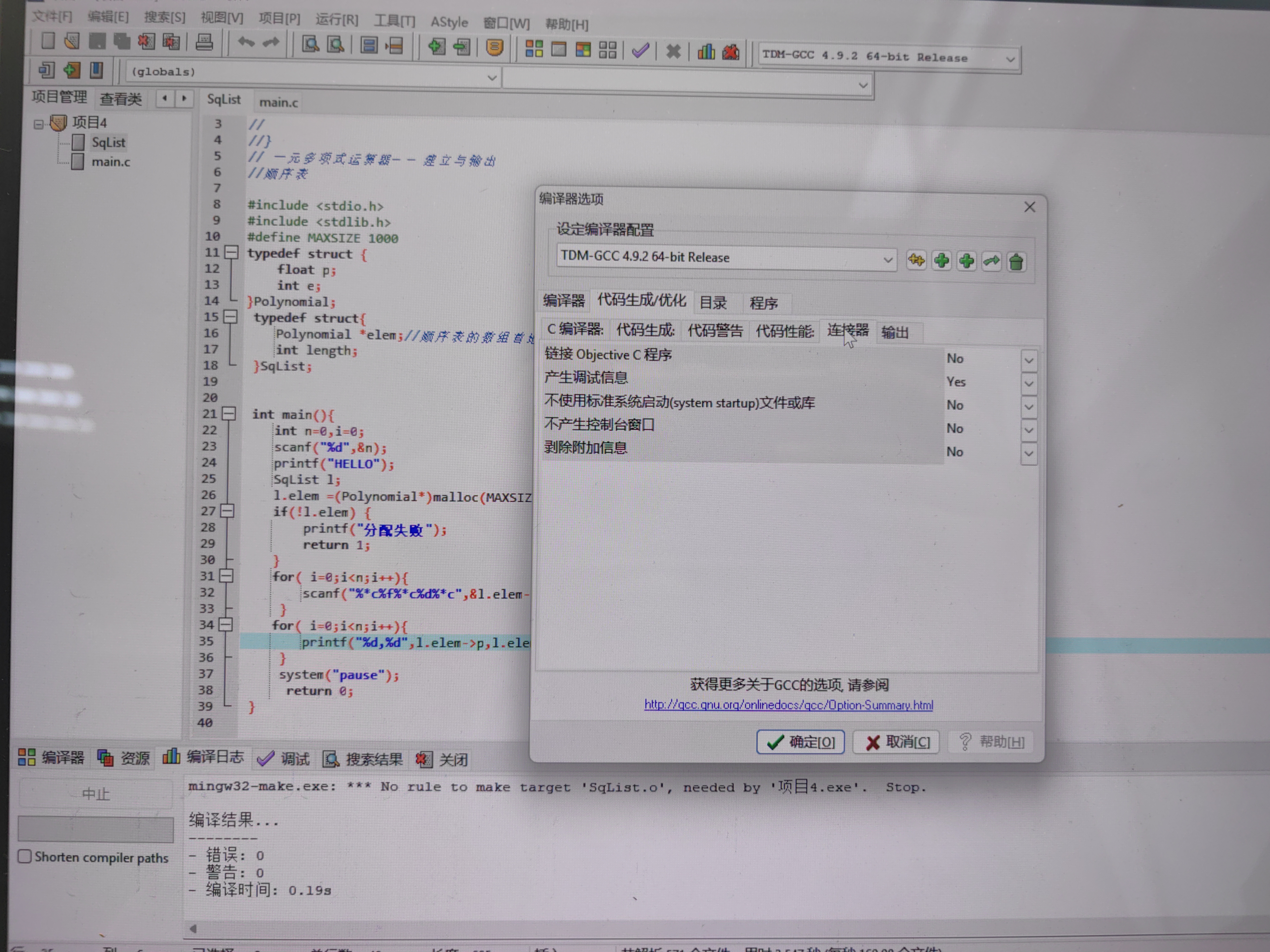Viewport: 1270px width, 952px height.
Task: Collapse fold marker at line 21
Action: pyautogui.click(x=229, y=414)
